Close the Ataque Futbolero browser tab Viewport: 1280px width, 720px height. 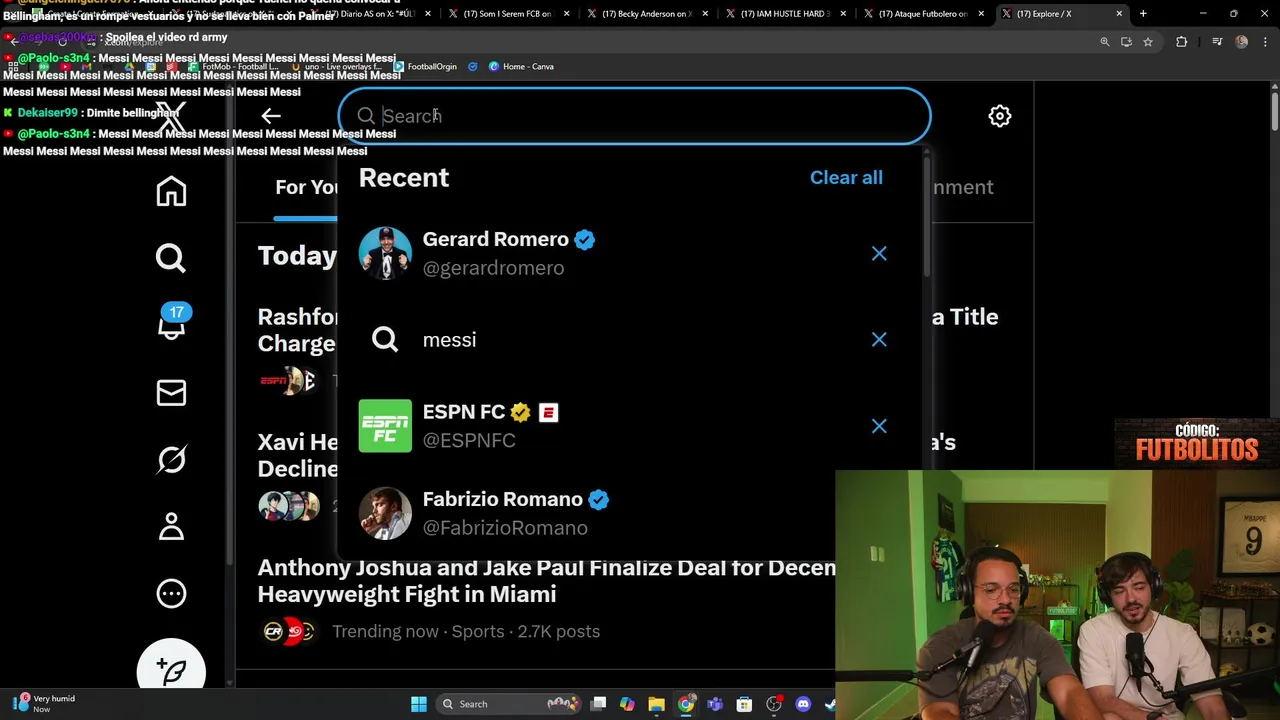pos(981,14)
